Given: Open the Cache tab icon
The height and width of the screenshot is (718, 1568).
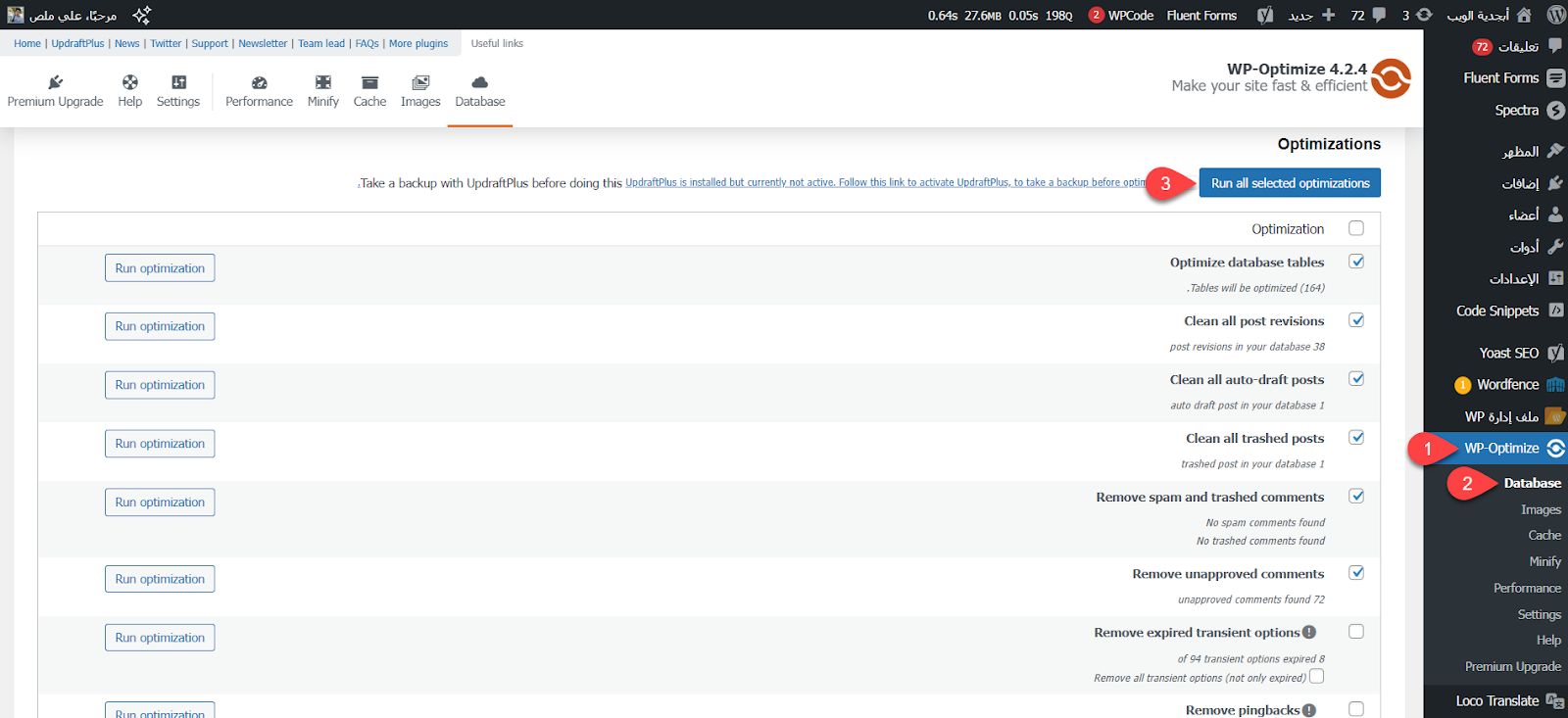Looking at the screenshot, I should [369, 83].
